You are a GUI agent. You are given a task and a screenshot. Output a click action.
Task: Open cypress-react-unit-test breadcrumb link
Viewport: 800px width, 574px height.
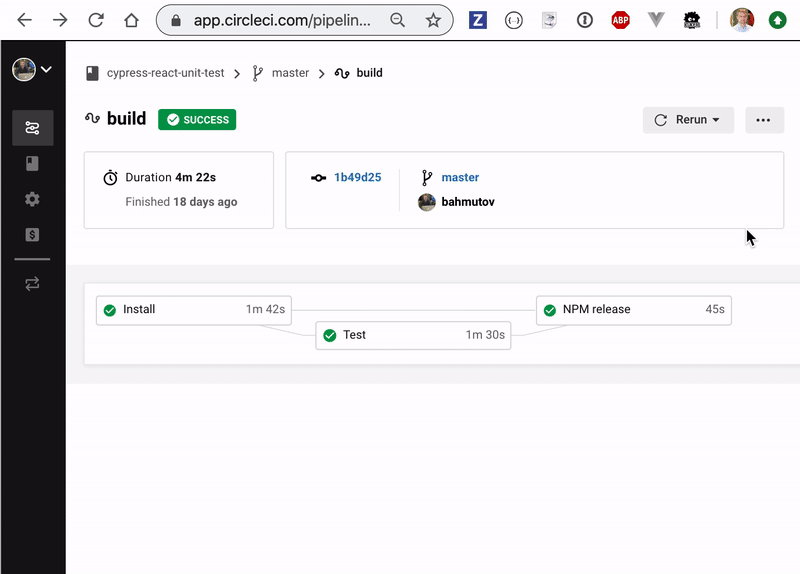pyautogui.click(x=165, y=73)
